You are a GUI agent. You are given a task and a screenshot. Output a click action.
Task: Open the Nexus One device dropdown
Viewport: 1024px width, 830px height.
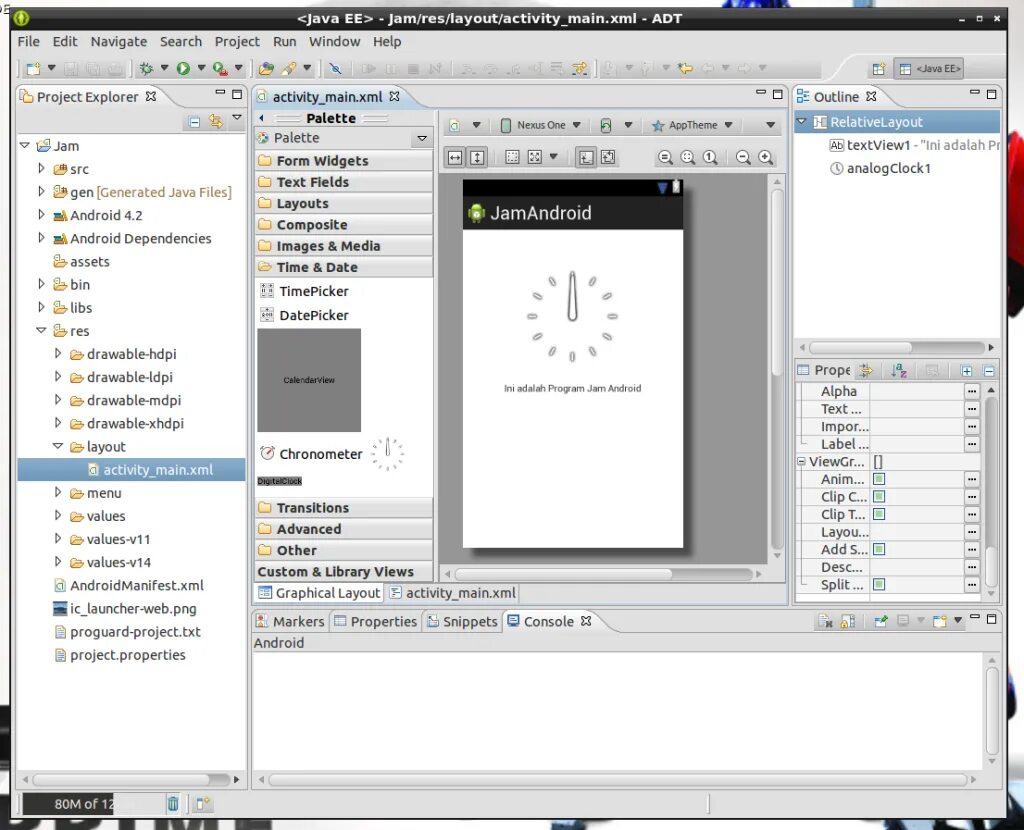(541, 125)
